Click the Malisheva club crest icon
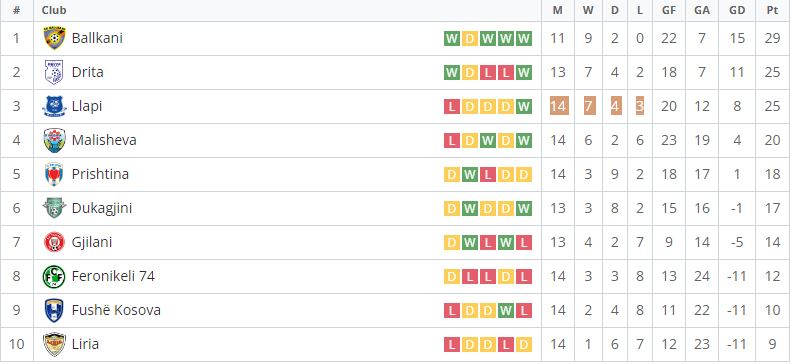 54,140
